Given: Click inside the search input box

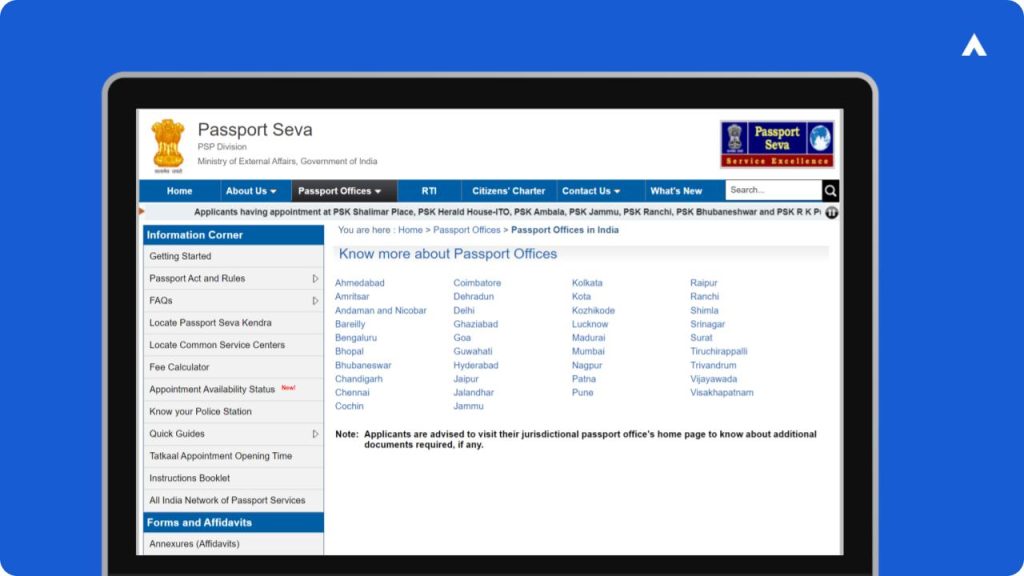Looking at the screenshot, I should 772,190.
